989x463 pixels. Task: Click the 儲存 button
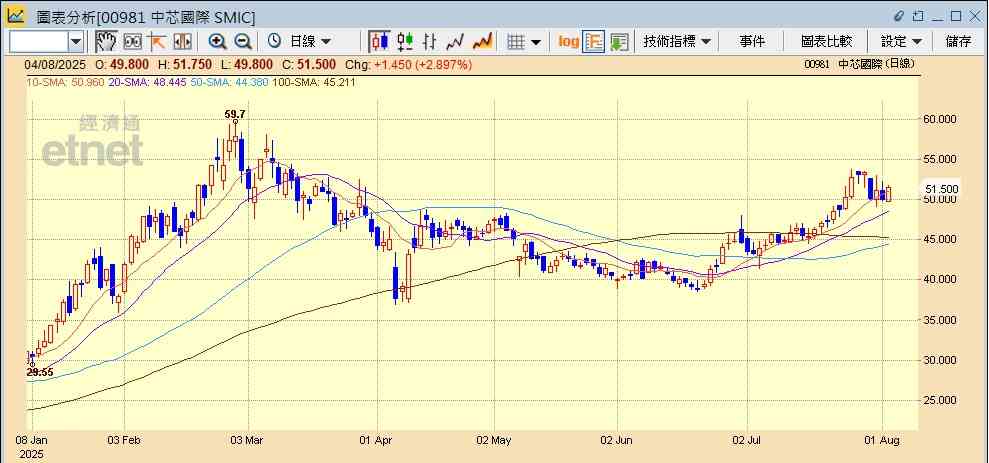pyautogui.click(x=958, y=42)
